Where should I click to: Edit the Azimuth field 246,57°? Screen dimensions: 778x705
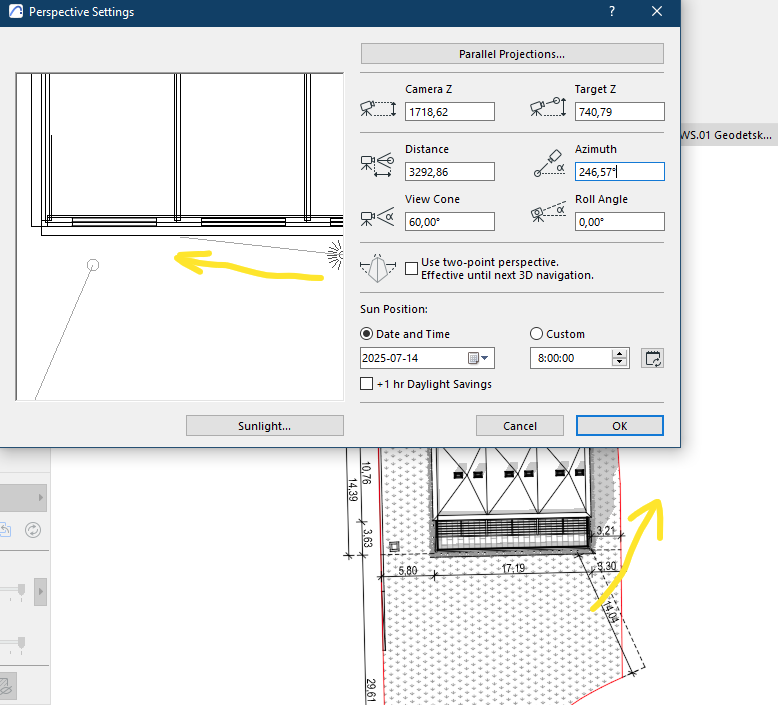tap(619, 172)
